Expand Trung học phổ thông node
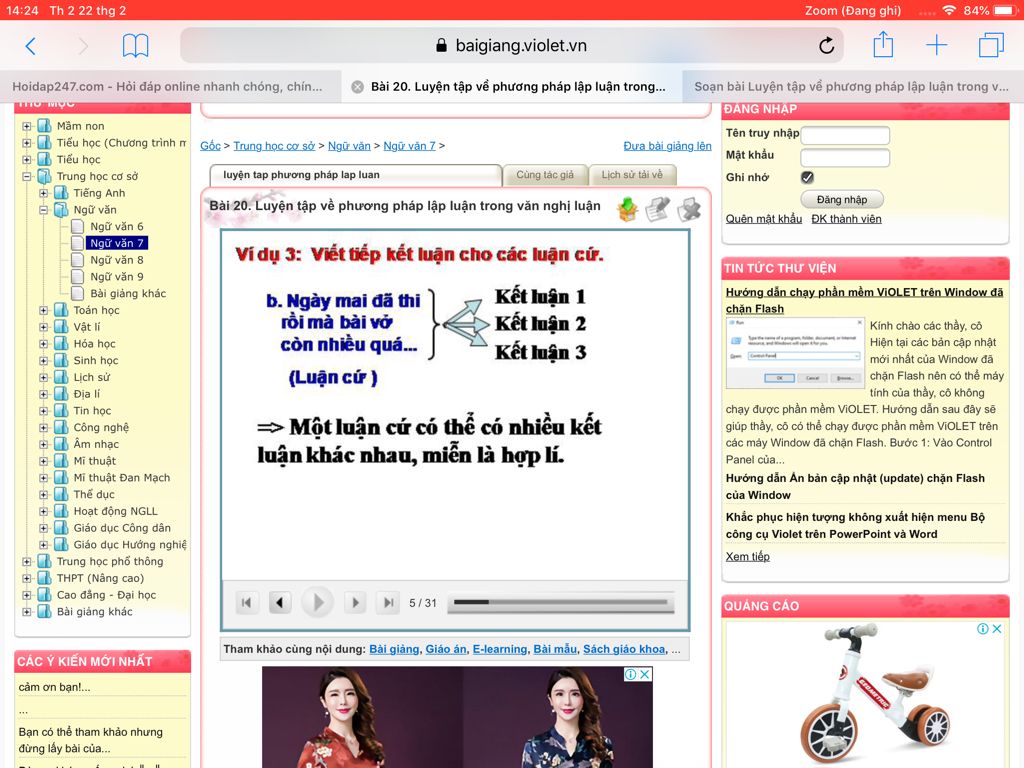The height and width of the screenshot is (768, 1024). [27, 562]
